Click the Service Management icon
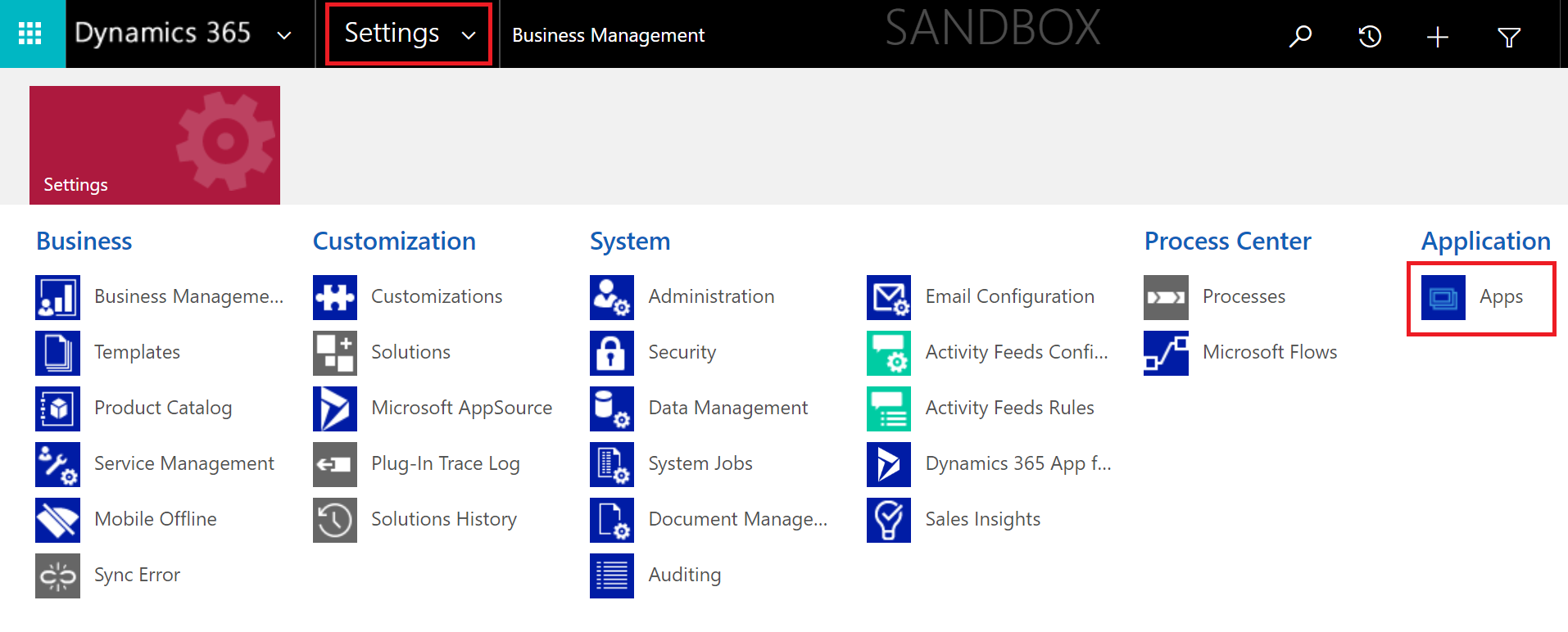 tap(57, 464)
